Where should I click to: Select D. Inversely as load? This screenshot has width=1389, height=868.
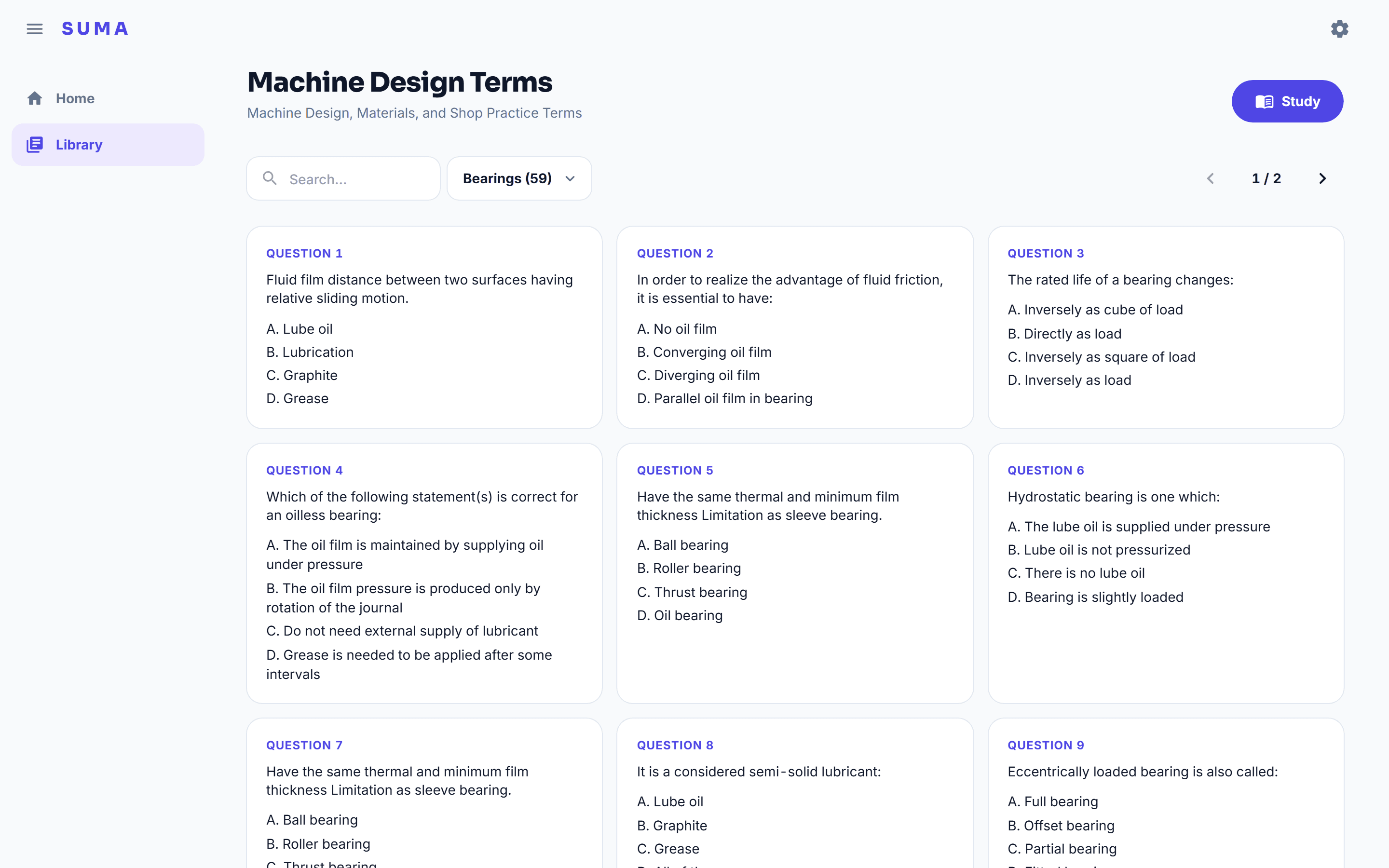pyautogui.click(x=1069, y=380)
